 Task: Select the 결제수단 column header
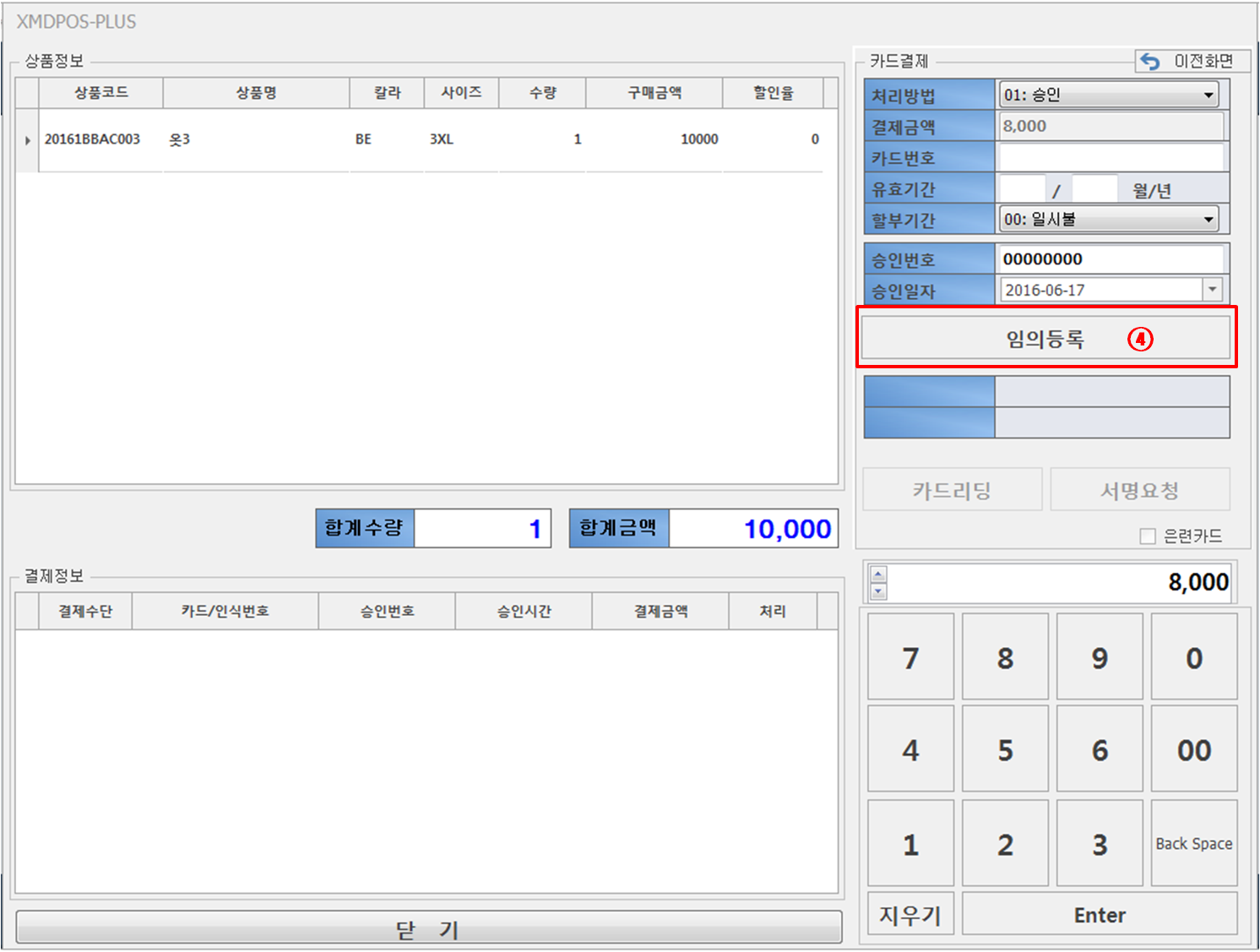(x=85, y=612)
